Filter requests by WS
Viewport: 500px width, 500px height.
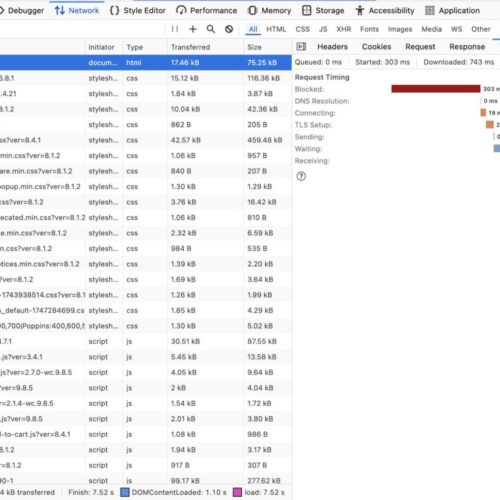(x=456, y=29)
